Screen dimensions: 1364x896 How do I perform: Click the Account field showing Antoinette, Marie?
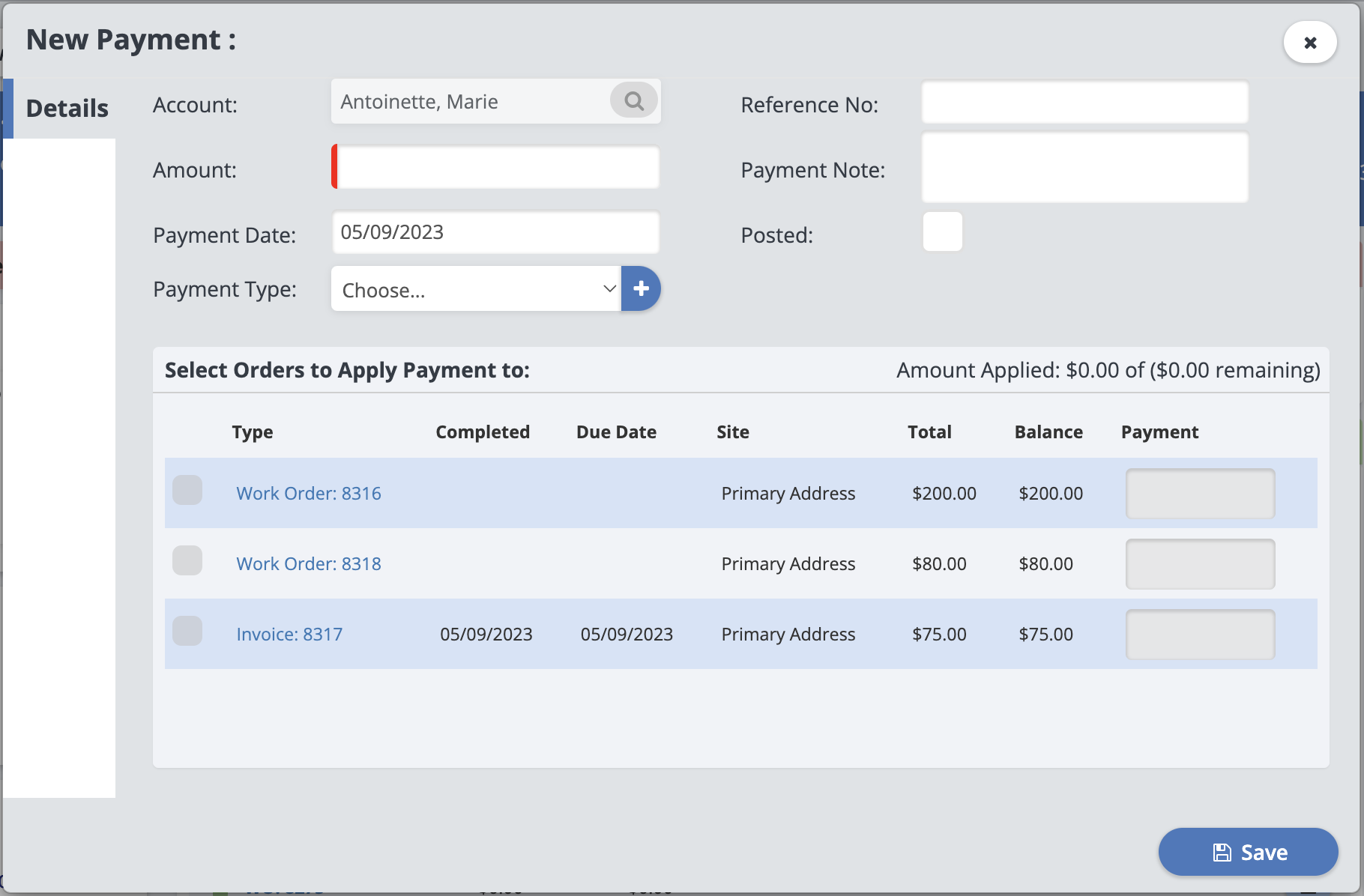coord(471,102)
